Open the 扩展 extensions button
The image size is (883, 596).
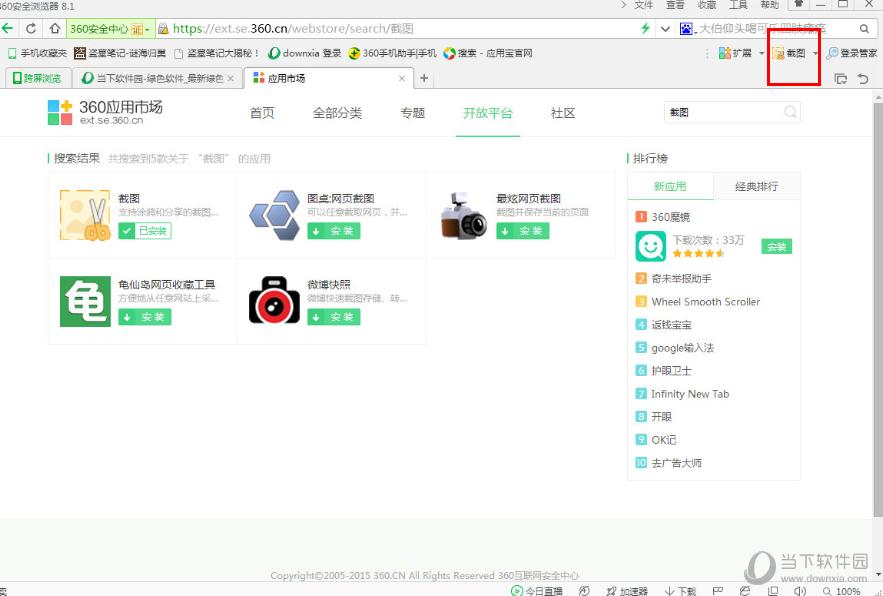coord(735,53)
